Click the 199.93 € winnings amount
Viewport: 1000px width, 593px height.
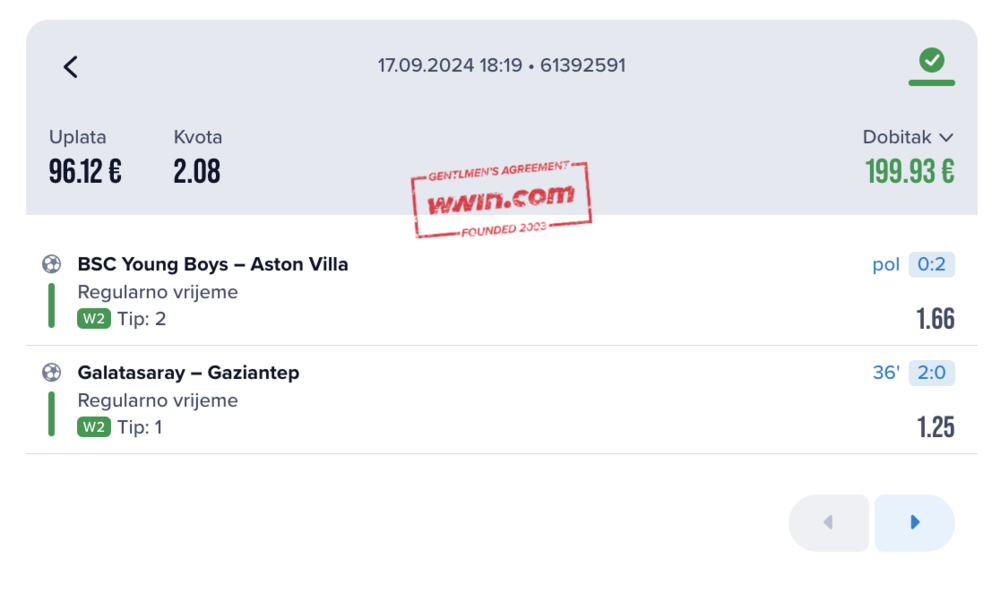coord(910,172)
